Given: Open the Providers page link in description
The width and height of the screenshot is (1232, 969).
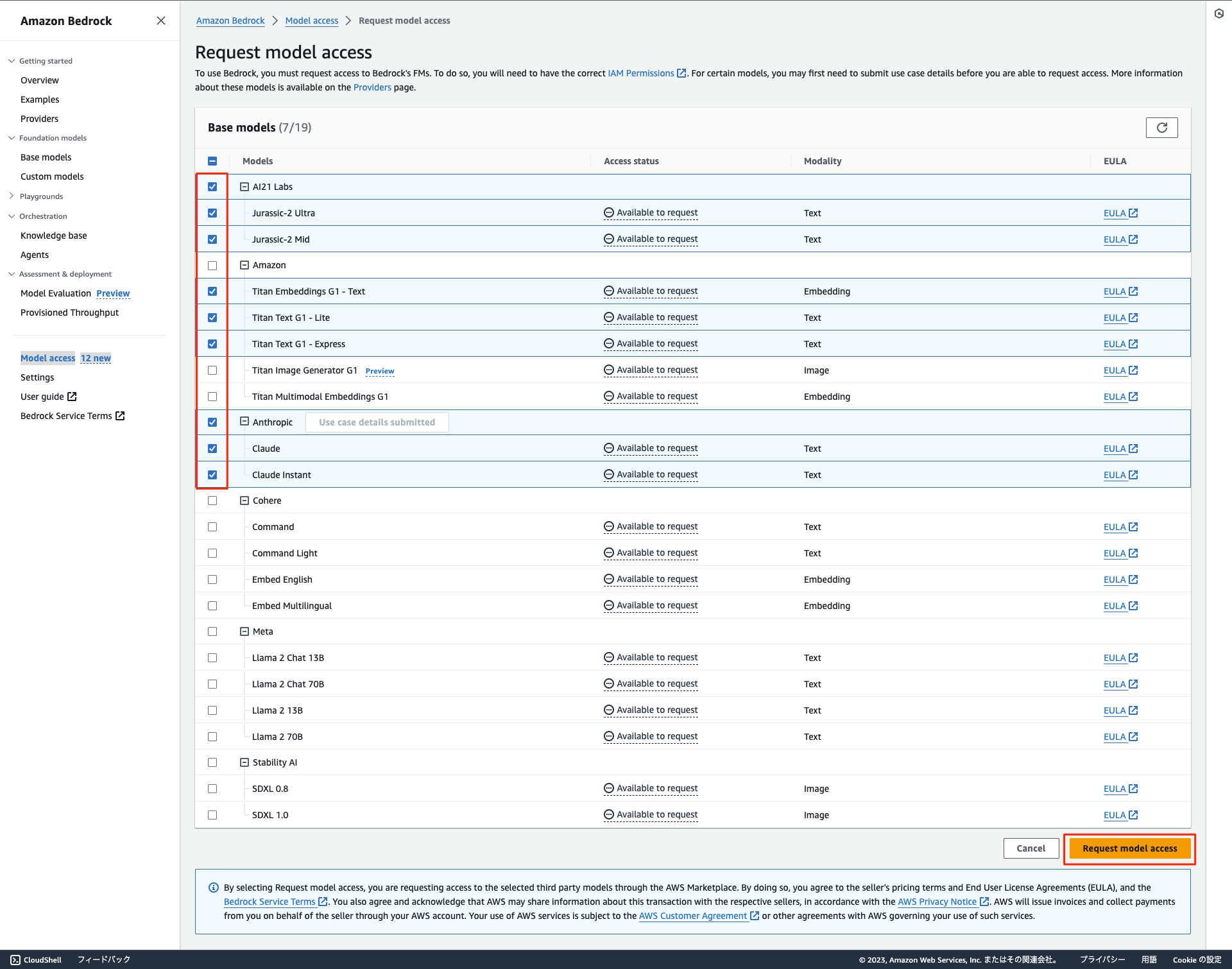Looking at the screenshot, I should [x=372, y=87].
